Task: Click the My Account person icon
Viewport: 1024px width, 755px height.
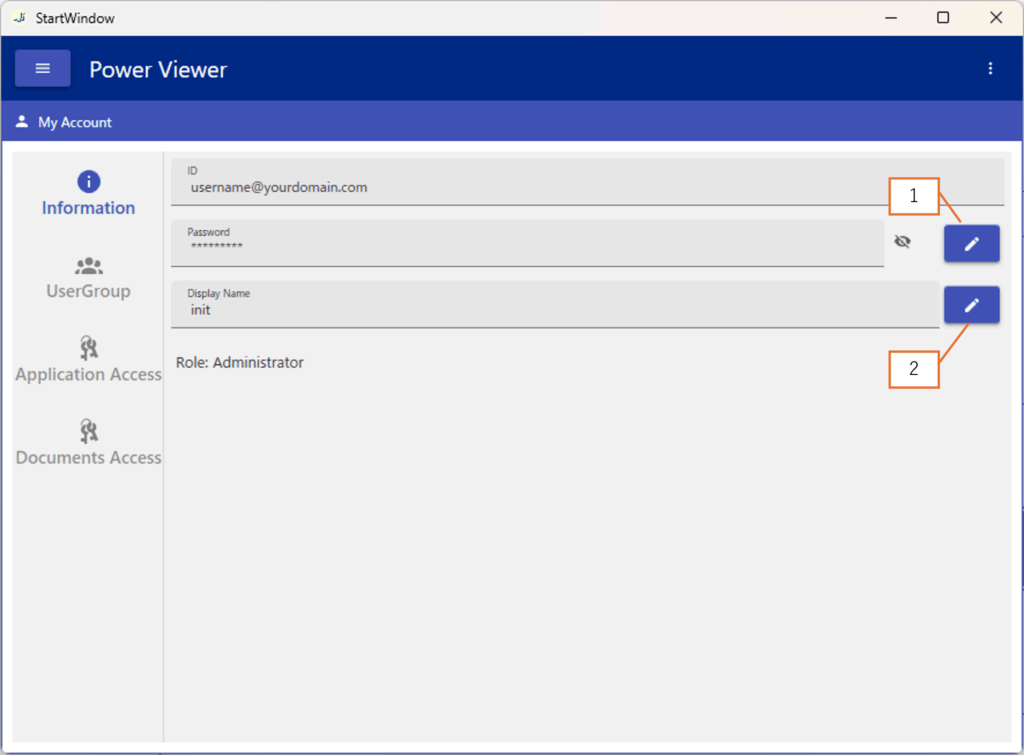Action: coord(22,122)
